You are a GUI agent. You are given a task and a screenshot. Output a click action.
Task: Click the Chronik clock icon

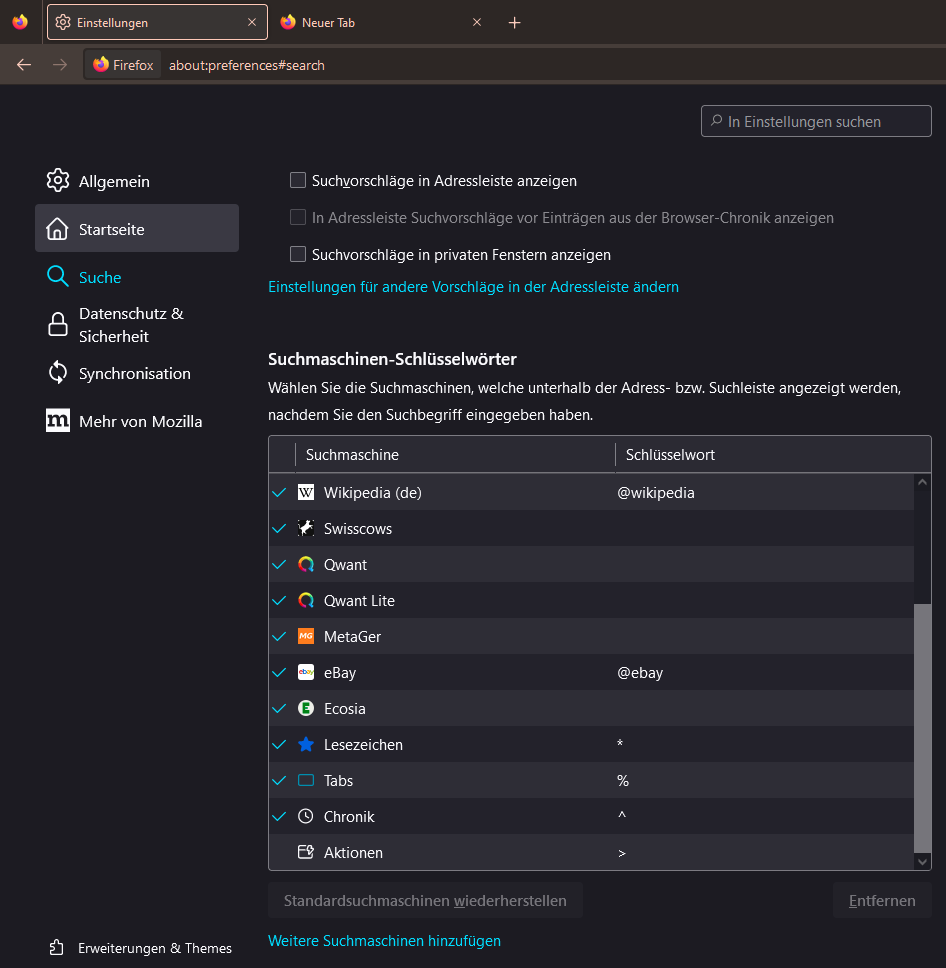point(306,817)
